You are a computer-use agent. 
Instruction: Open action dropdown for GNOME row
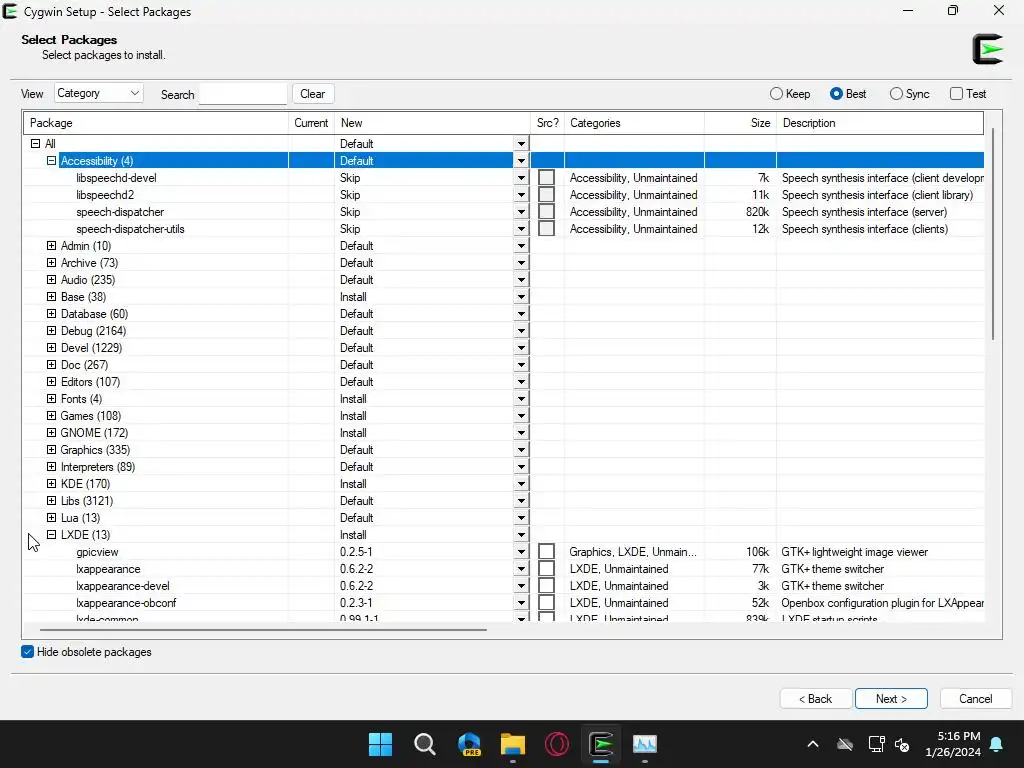point(521,433)
